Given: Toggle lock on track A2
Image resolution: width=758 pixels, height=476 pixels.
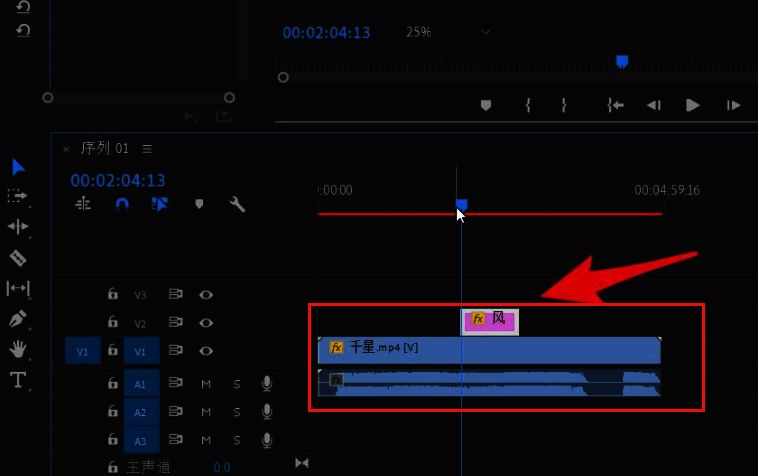Looking at the screenshot, I should click(113, 411).
